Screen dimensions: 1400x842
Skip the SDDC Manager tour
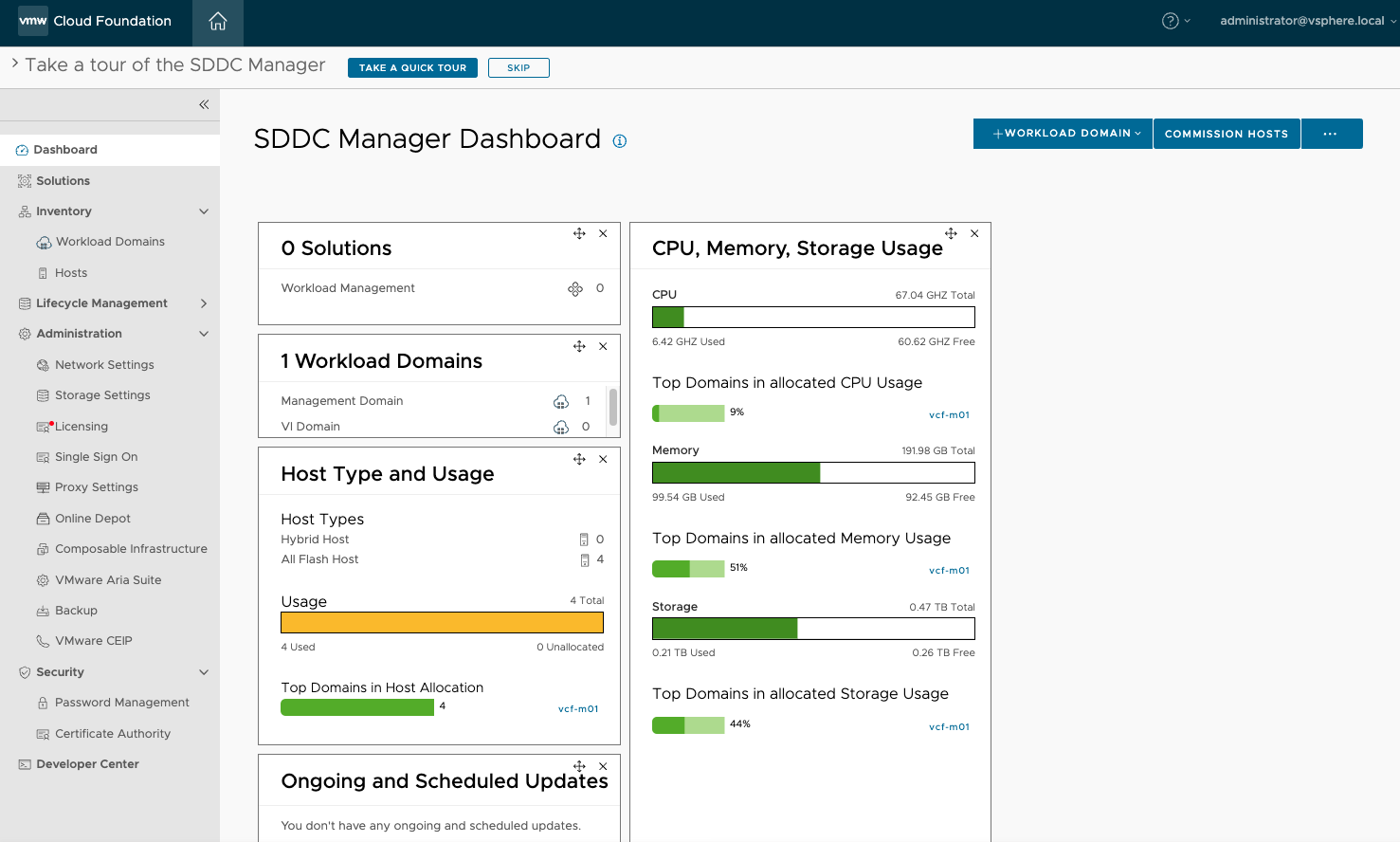pyautogui.click(x=518, y=67)
